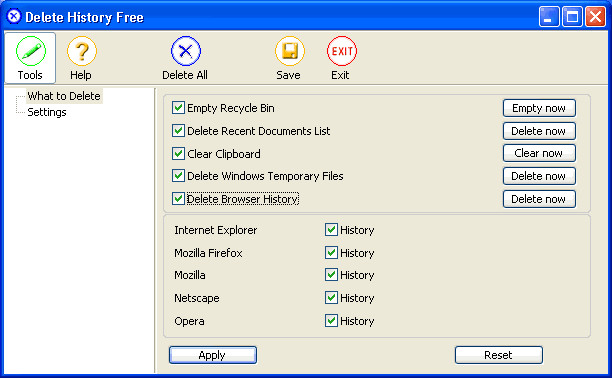Uncheck Internet Explorer History checkbox
The image size is (612, 378).
pos(331,230)
